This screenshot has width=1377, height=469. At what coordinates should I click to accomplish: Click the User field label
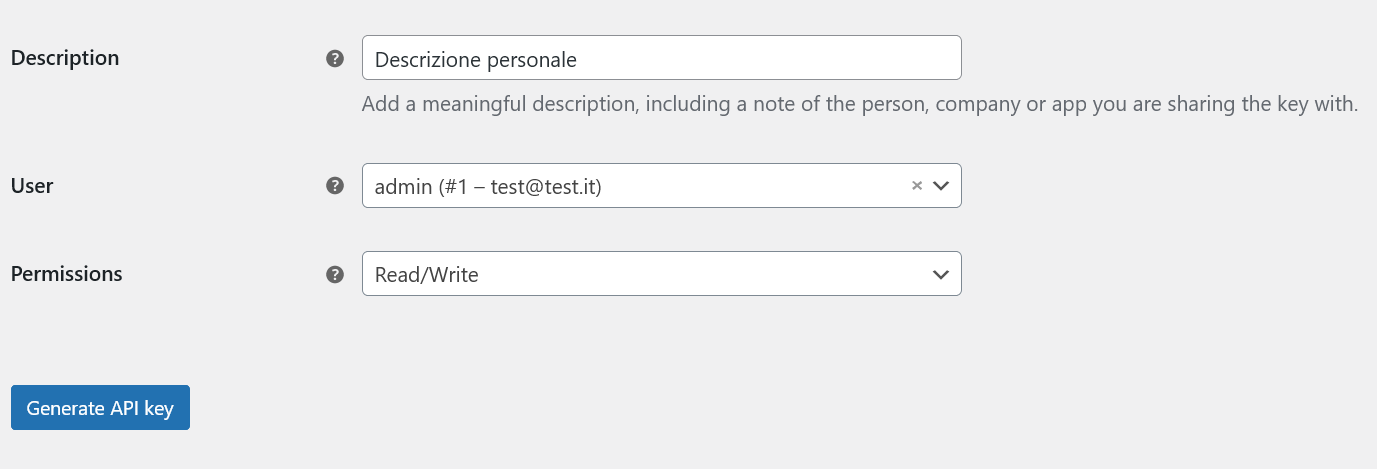pyautogui.click(x=32, y=185)
